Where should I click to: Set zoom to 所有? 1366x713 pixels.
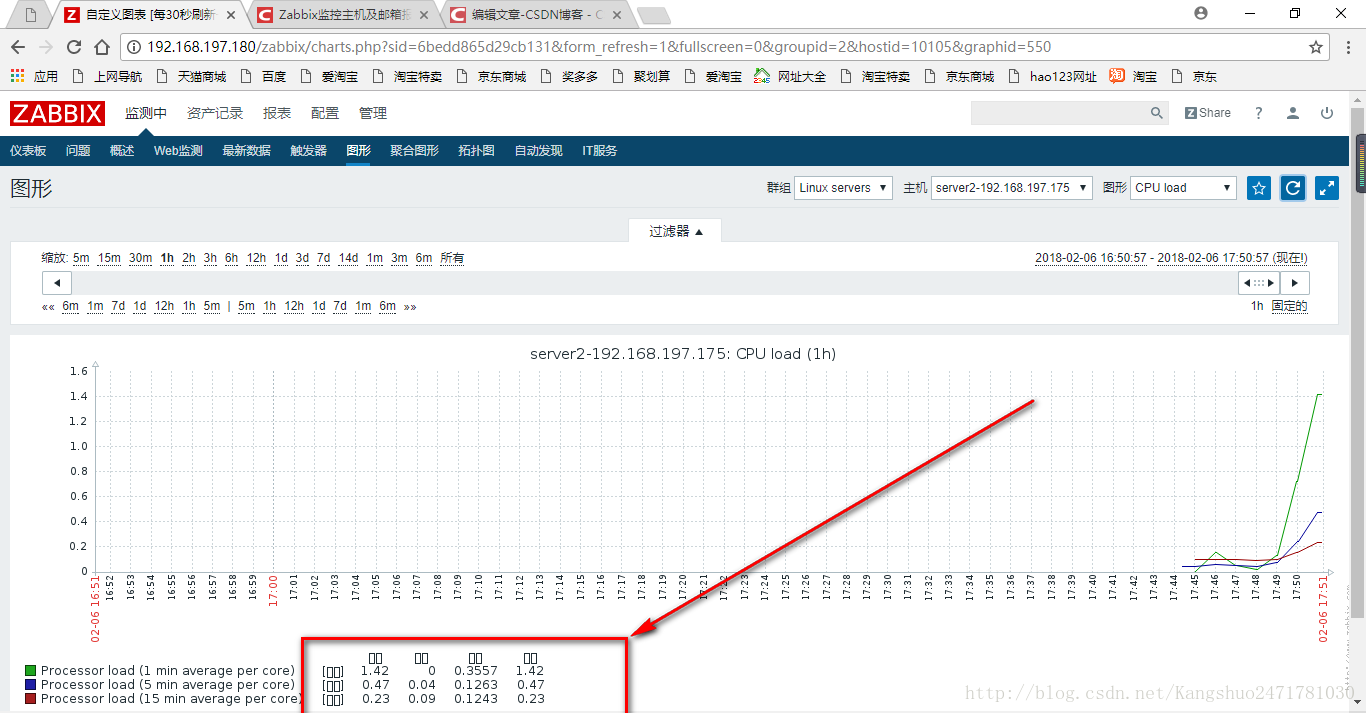(452, 258)
